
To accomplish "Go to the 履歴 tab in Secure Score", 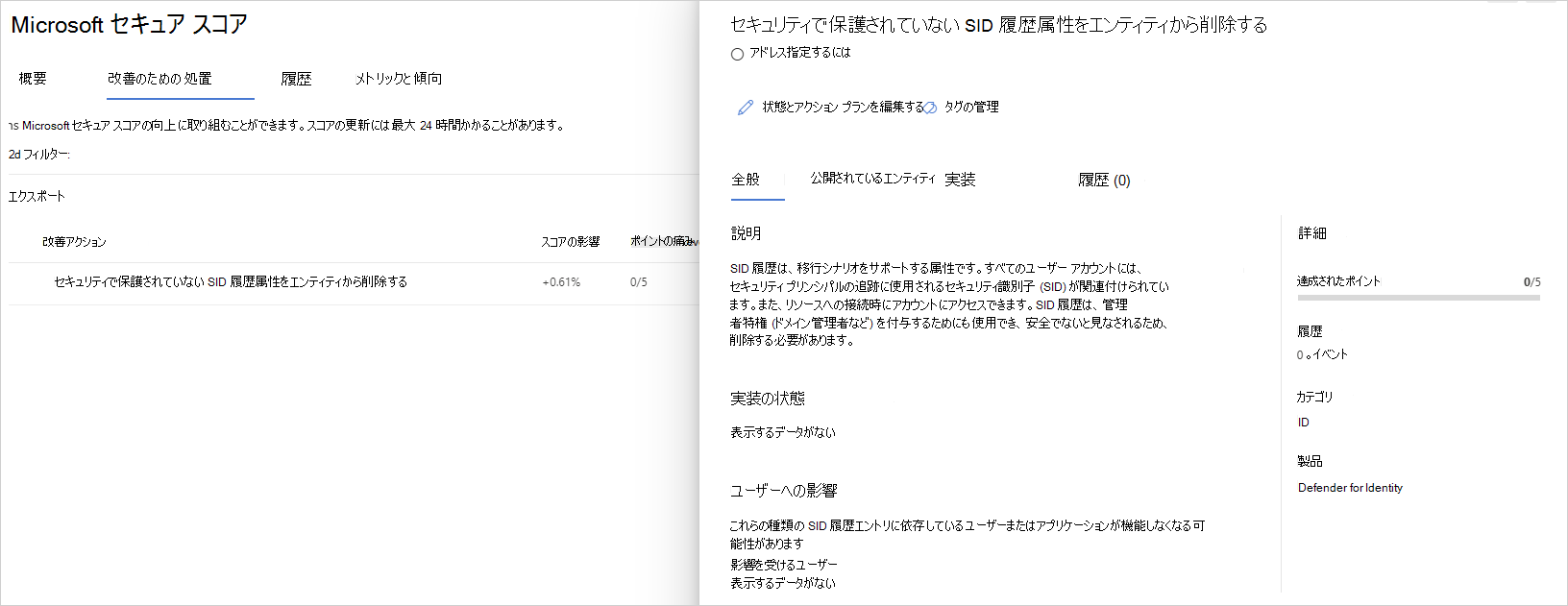I will [296, 79].
